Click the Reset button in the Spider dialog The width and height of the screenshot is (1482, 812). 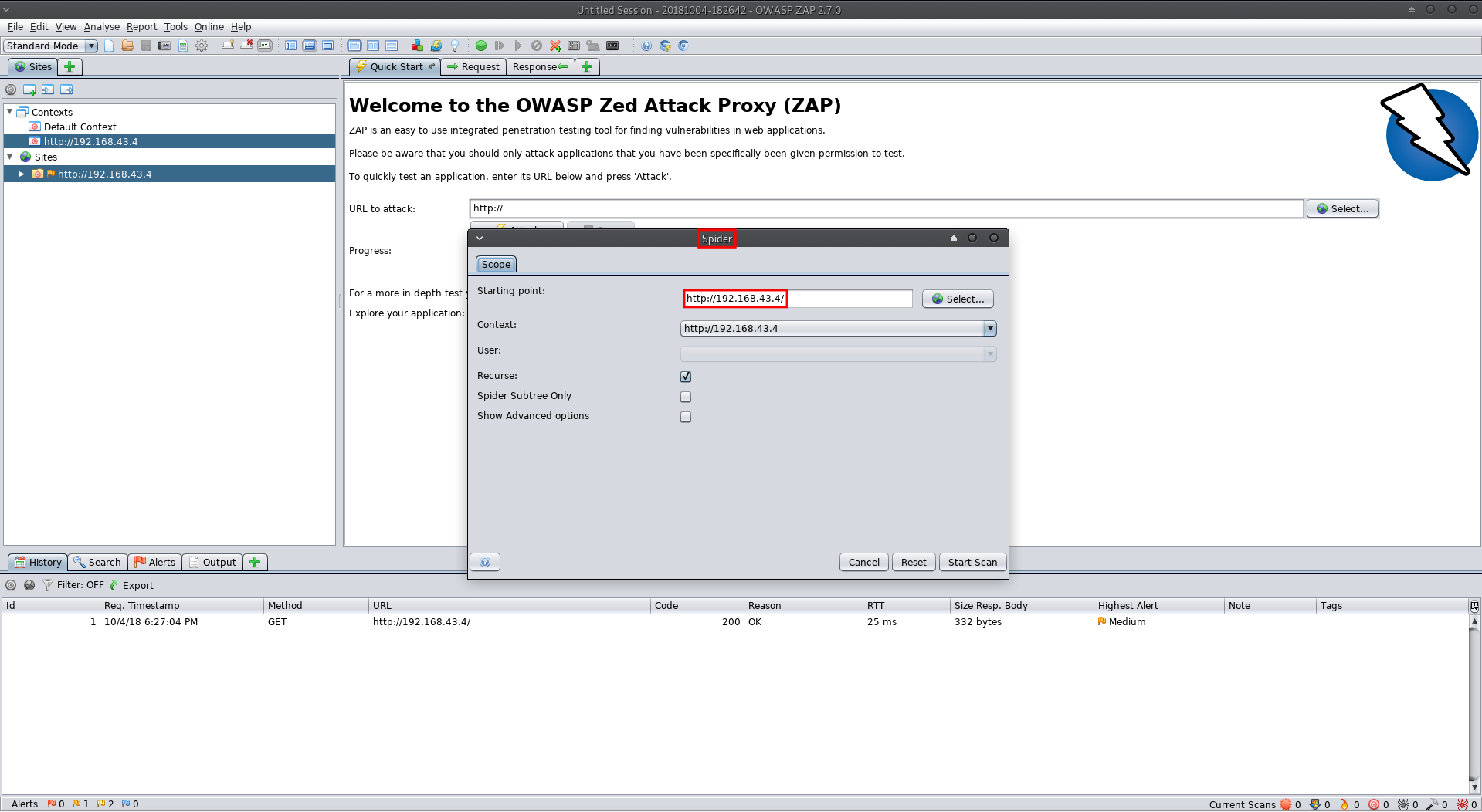coord(914,562)
